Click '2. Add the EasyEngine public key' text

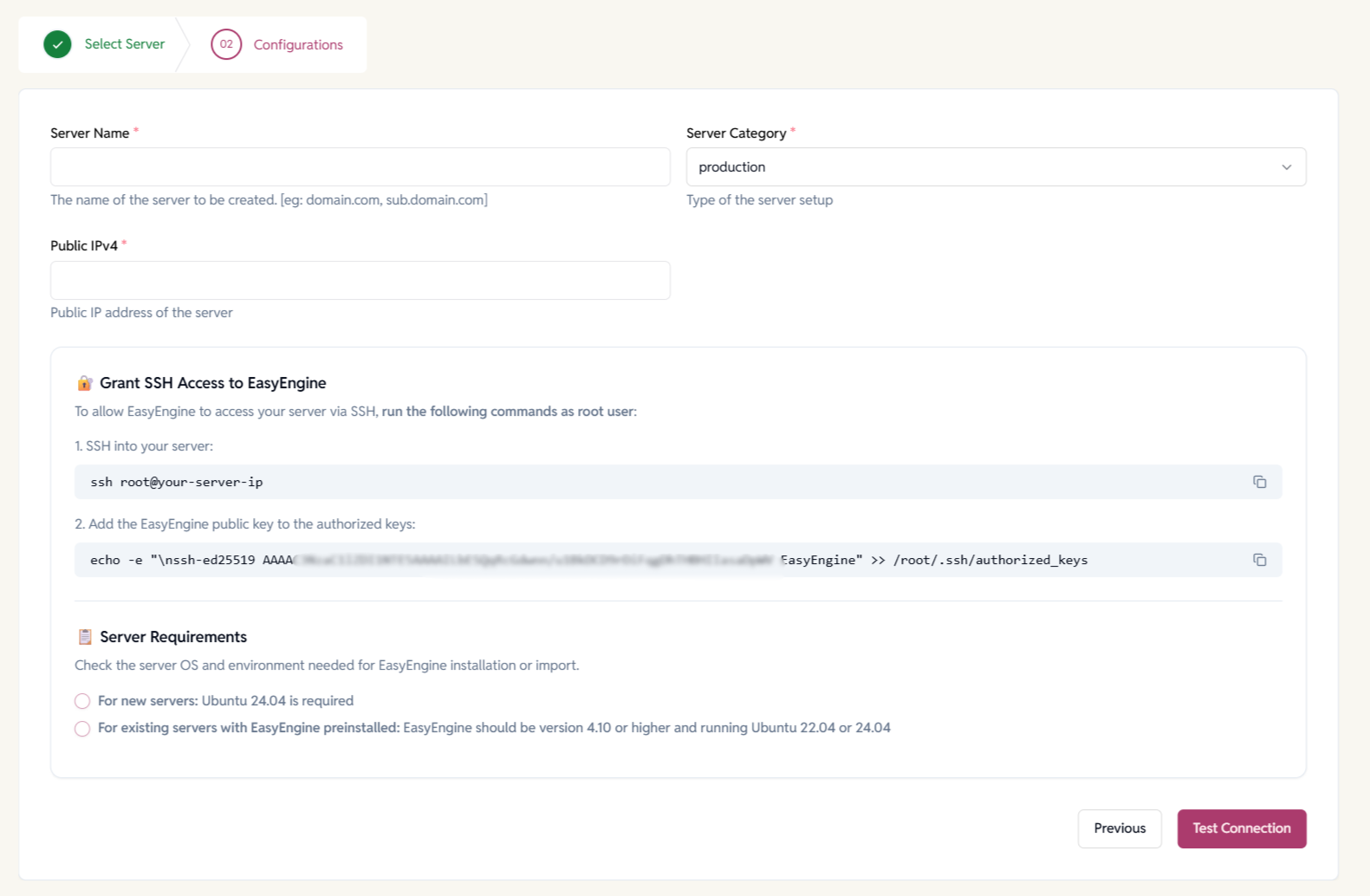[245, 524]
